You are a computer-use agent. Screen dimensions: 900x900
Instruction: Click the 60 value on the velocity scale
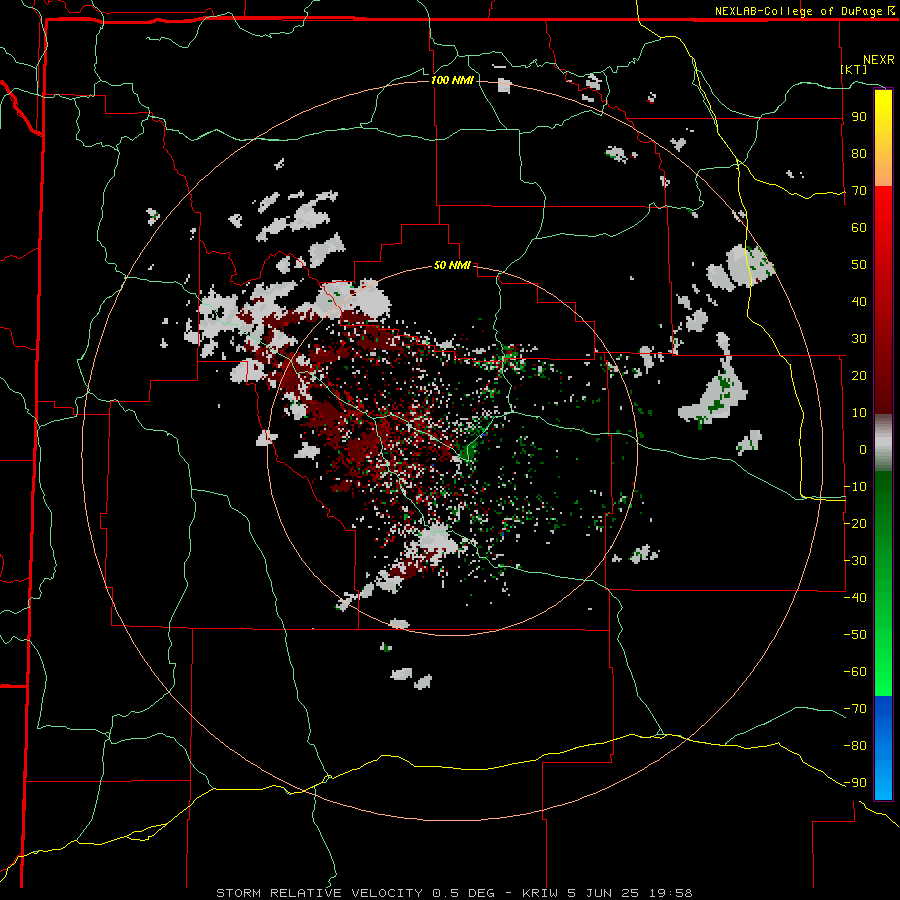(859, 228)
